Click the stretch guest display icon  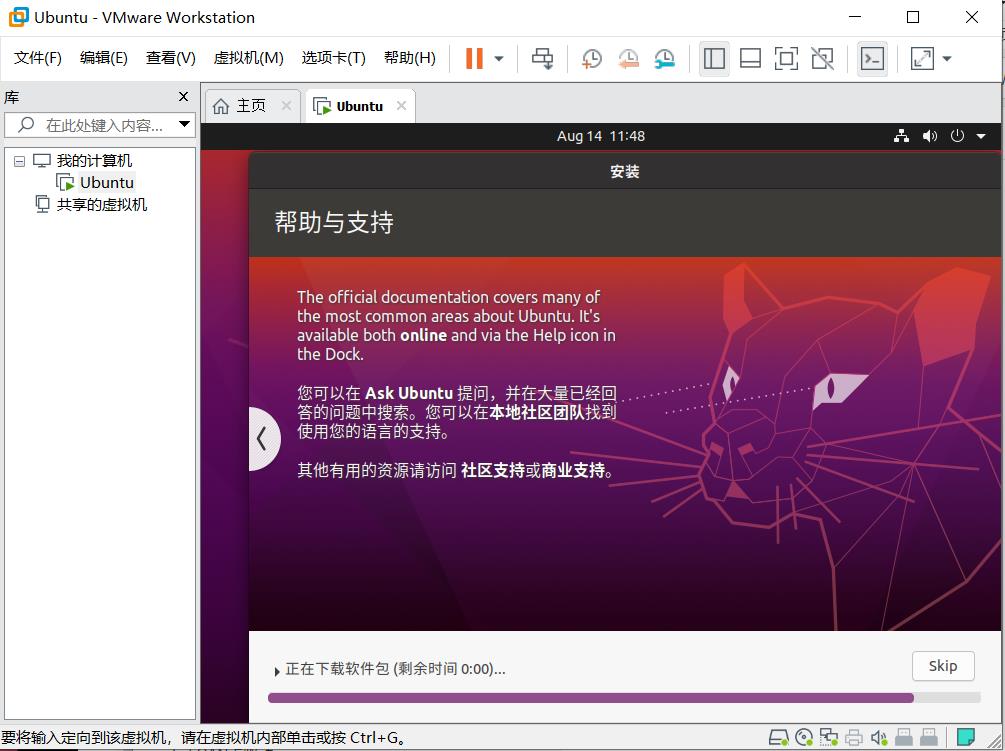coord(922,58)
